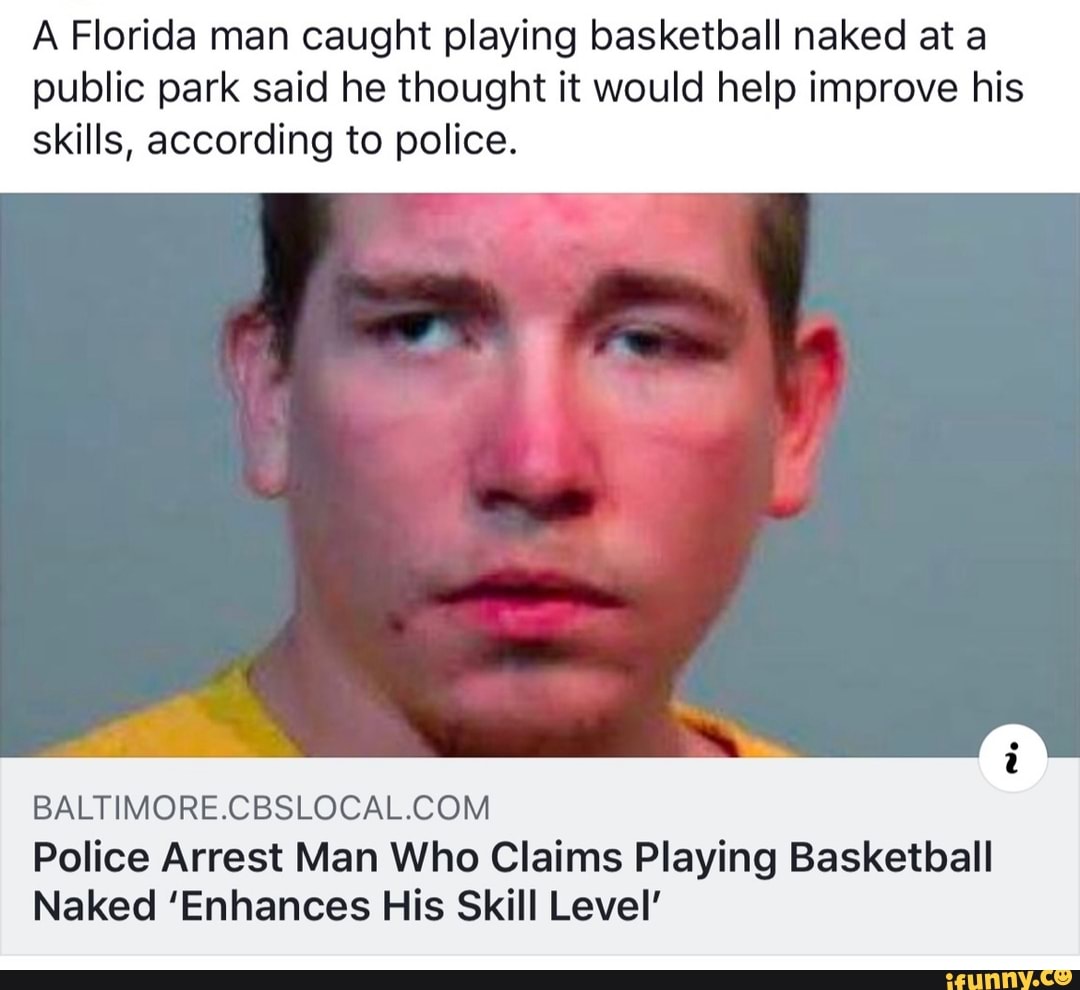Click the circular info 'i' icon
The width and height of the screenshot is (1080, 990).
click(x=1012, y=759)
